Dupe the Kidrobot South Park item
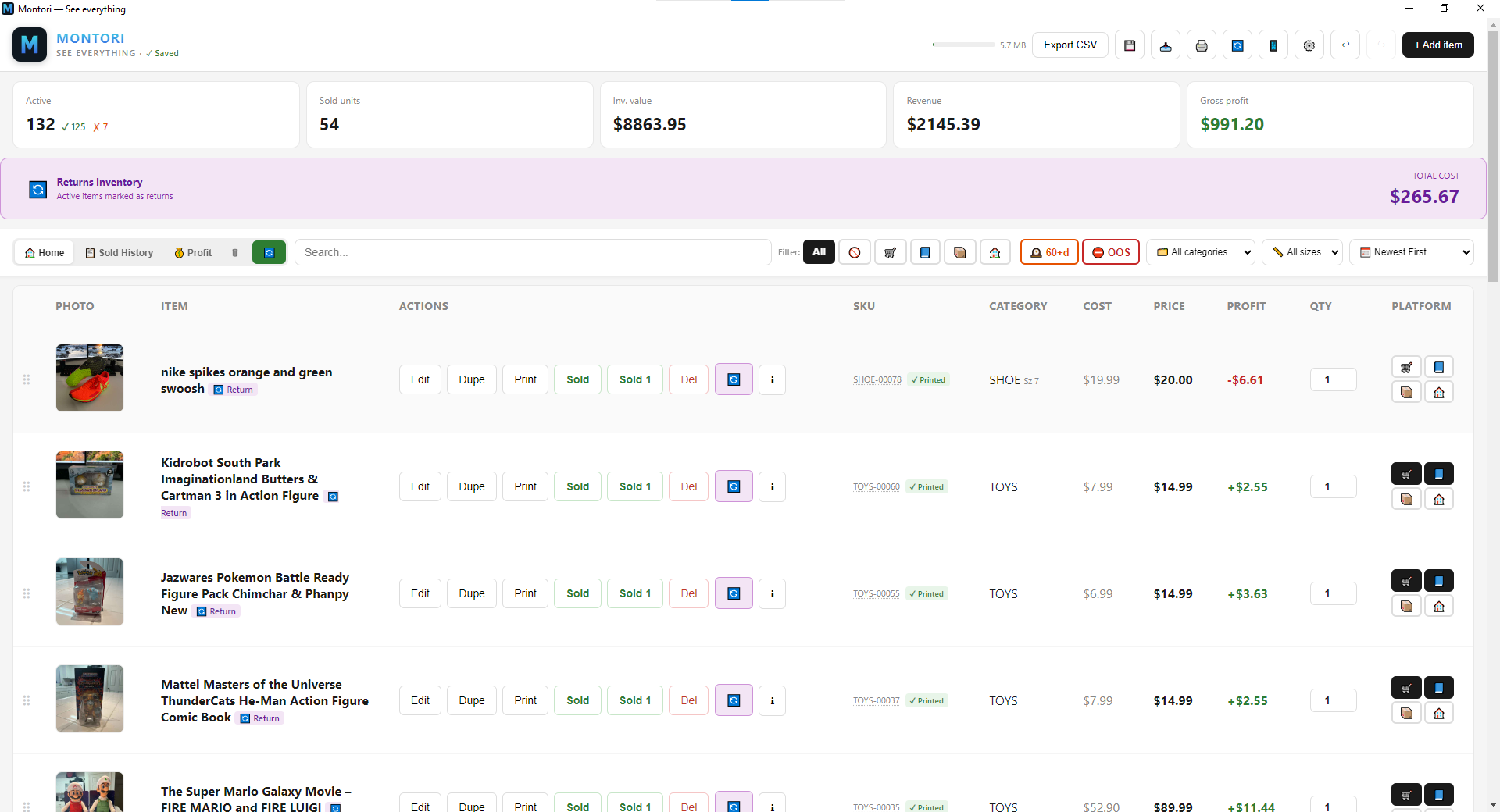Screen dimensions: 1500x812 pos(472,487)
